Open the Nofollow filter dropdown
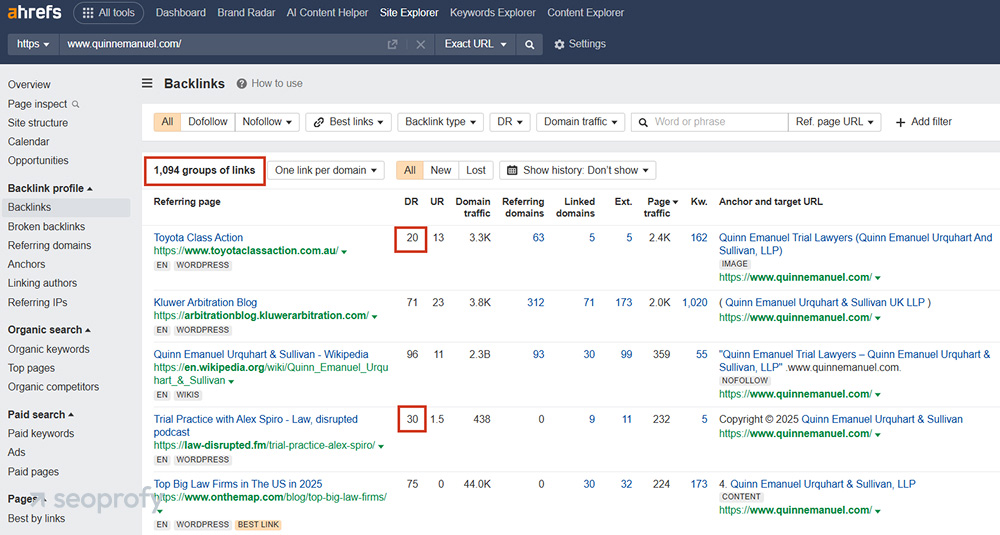1000x535 pixels. point(267,122)
